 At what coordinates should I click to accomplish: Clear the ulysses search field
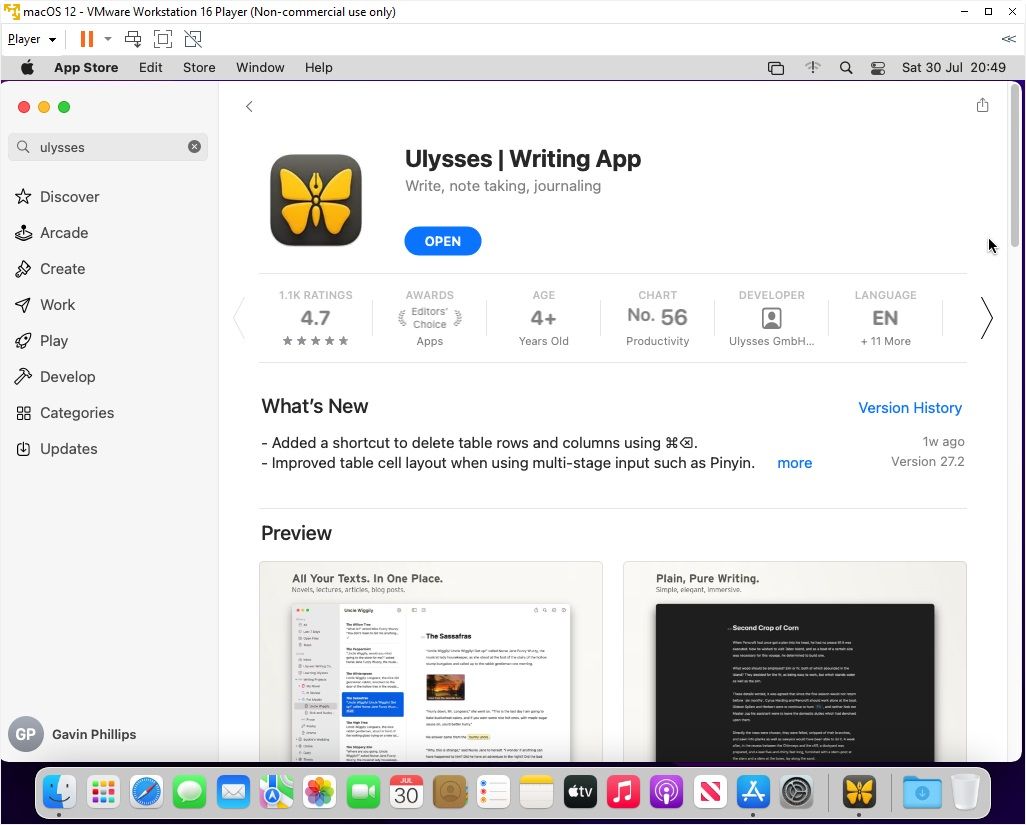pos(195,146)
